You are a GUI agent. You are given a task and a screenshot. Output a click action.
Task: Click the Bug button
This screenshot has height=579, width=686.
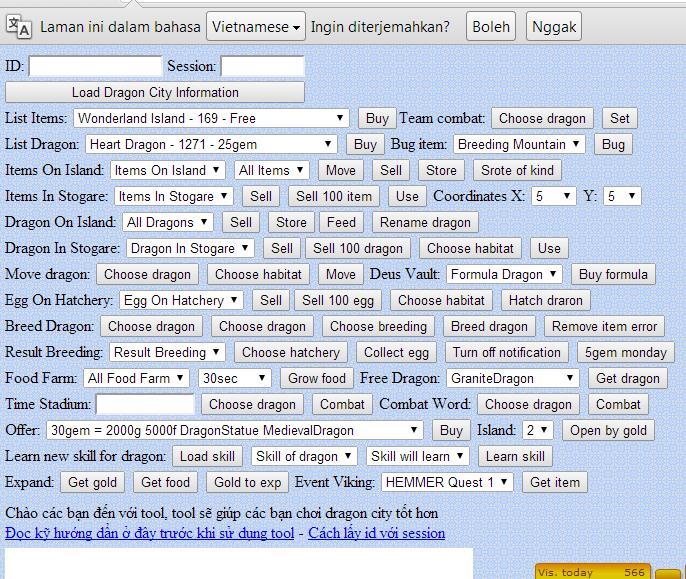point(613,144)
